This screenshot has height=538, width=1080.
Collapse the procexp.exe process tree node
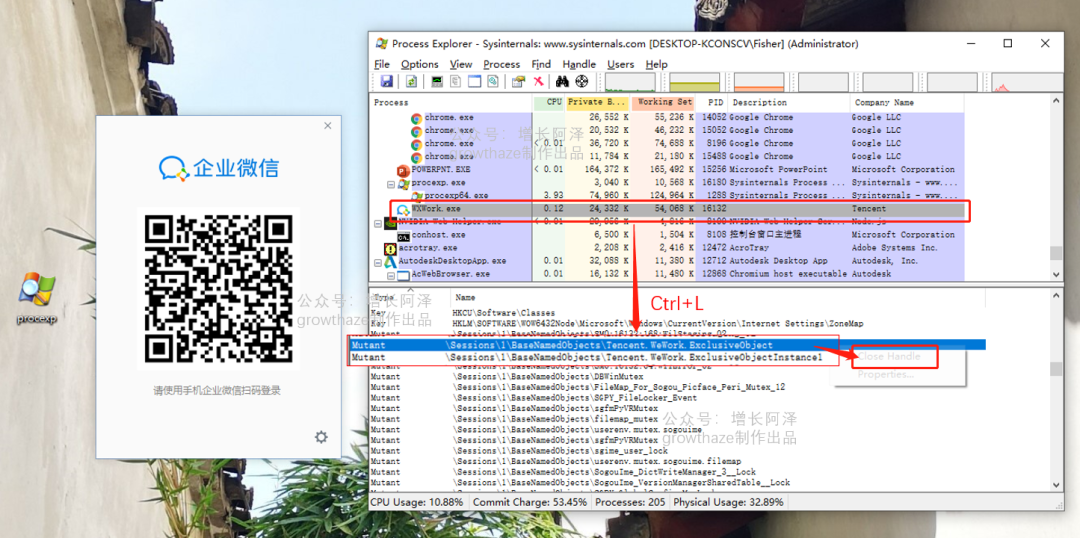391,183
